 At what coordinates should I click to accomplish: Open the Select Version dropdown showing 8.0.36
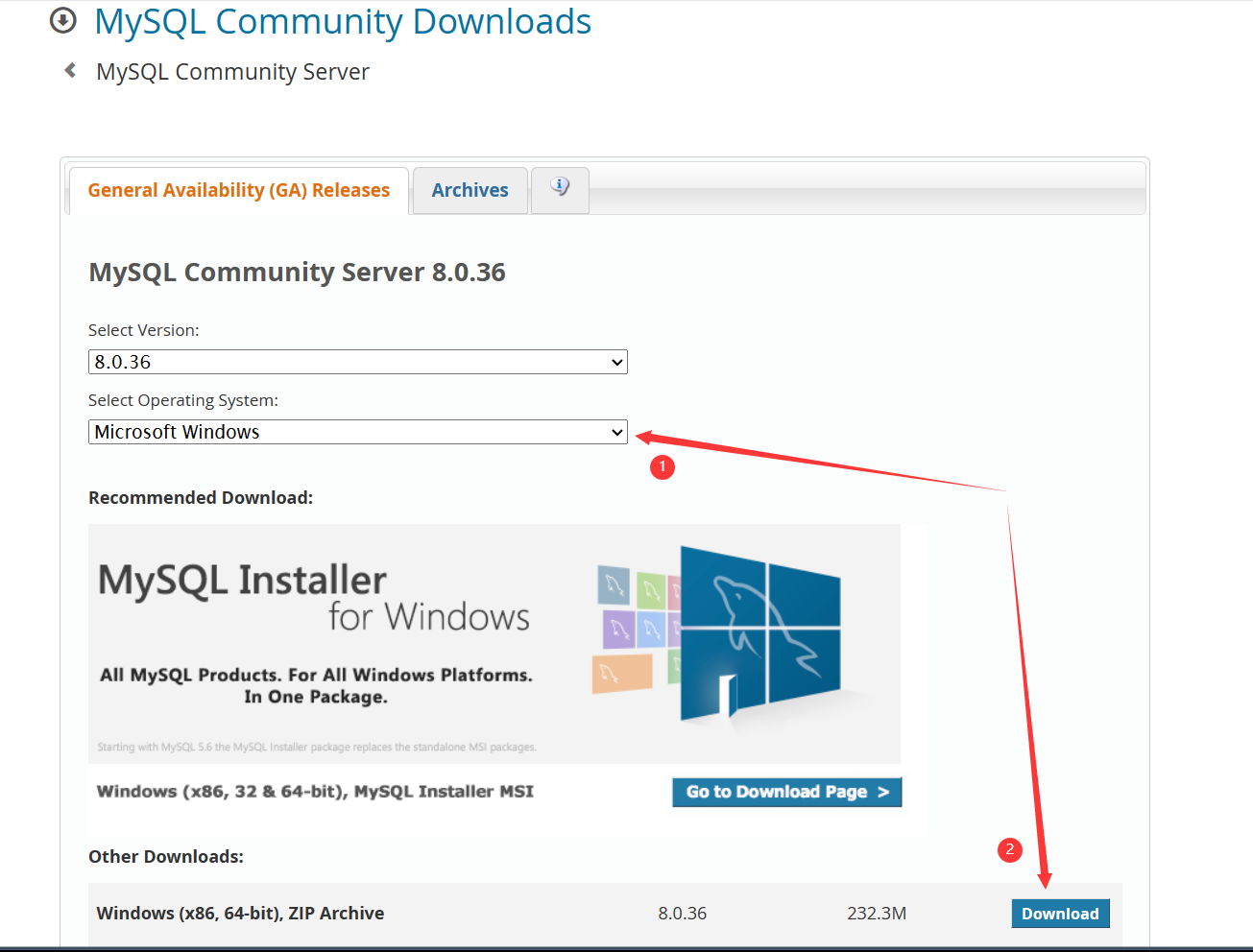(357, 362)
